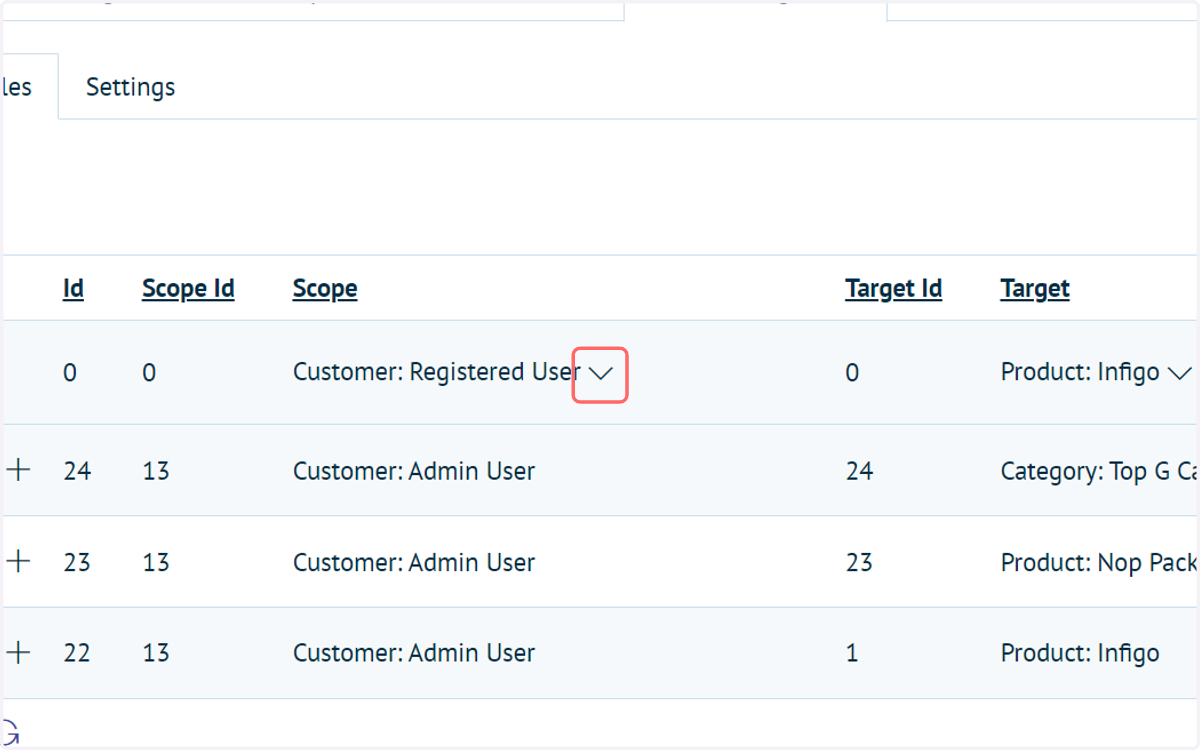Sort by Target Id column header
The image size is (1200, 750).
[893, 289]
